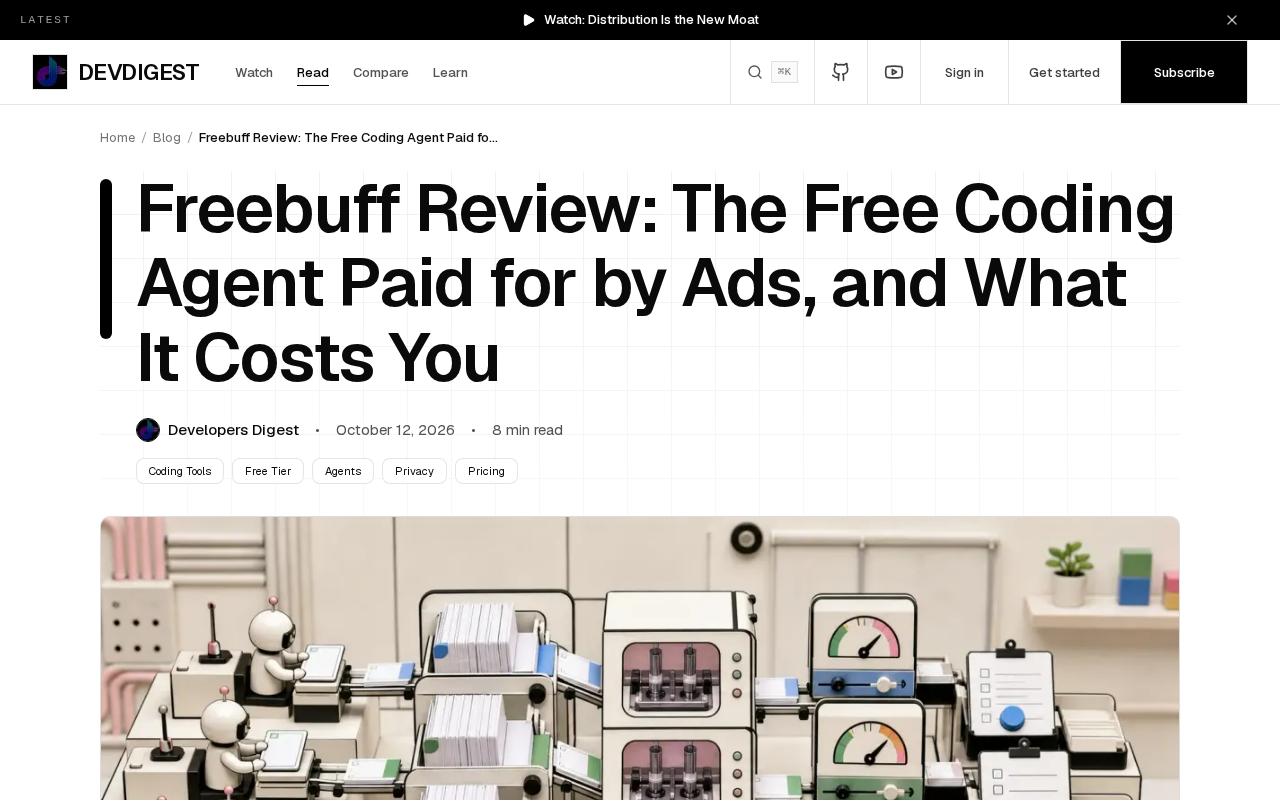This screenshot has height=800, width=1280.
Task: Click the Subscribe button
Action: [x=1184, y=72]
